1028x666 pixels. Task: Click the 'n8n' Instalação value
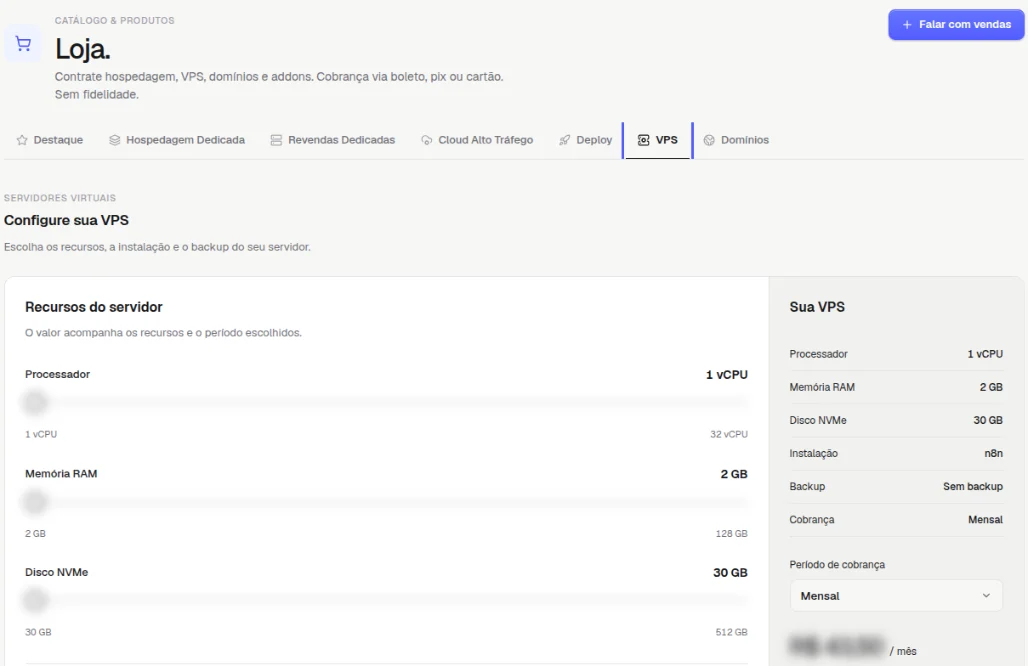(x=993, y=453)
